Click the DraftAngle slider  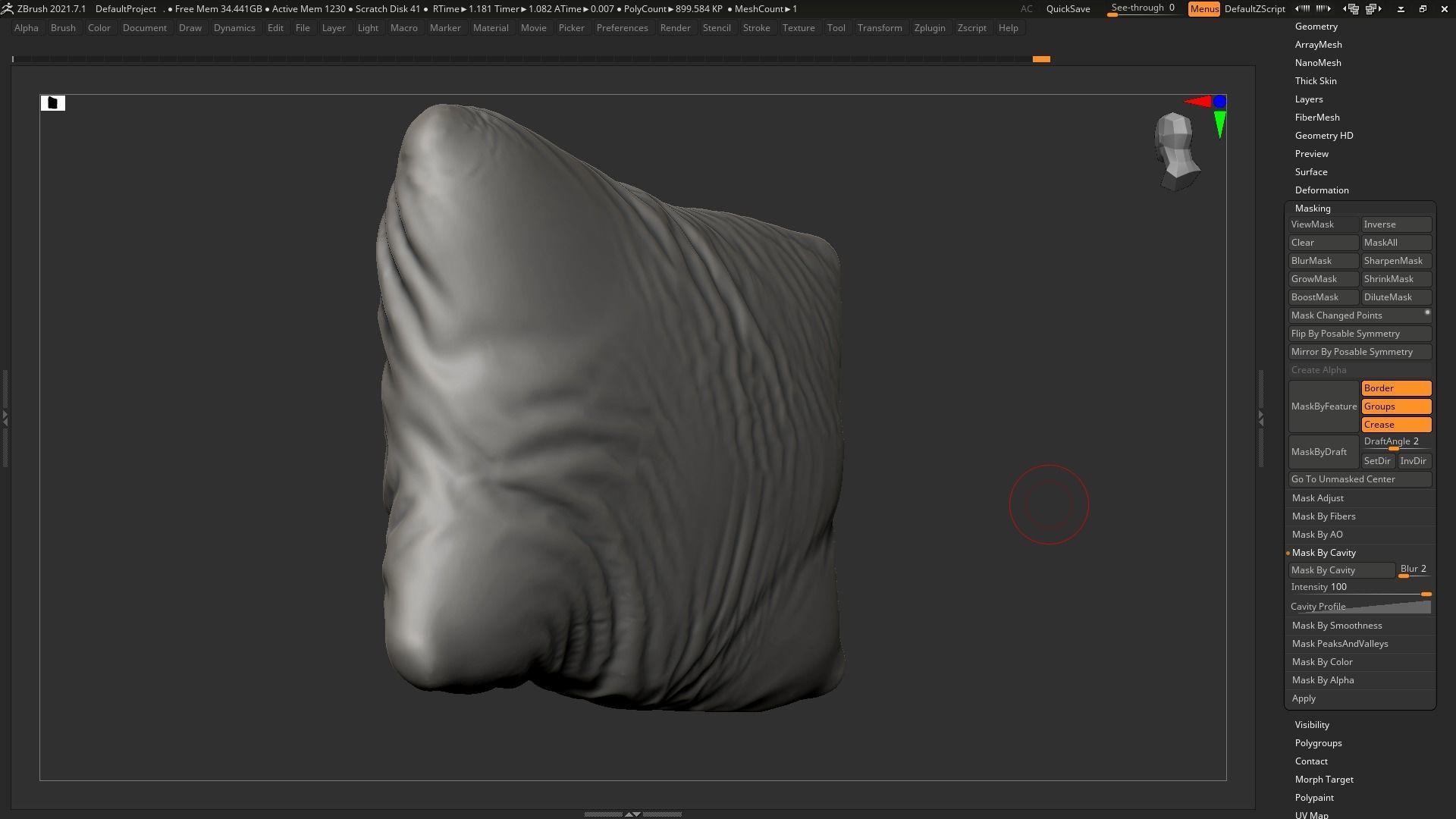[1396, 443]
